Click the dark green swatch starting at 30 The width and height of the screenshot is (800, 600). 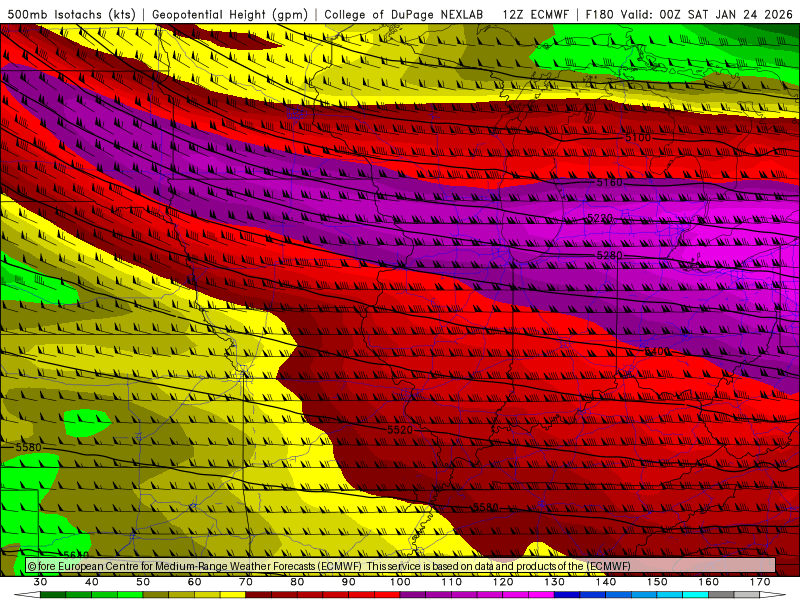coord(53,595)
